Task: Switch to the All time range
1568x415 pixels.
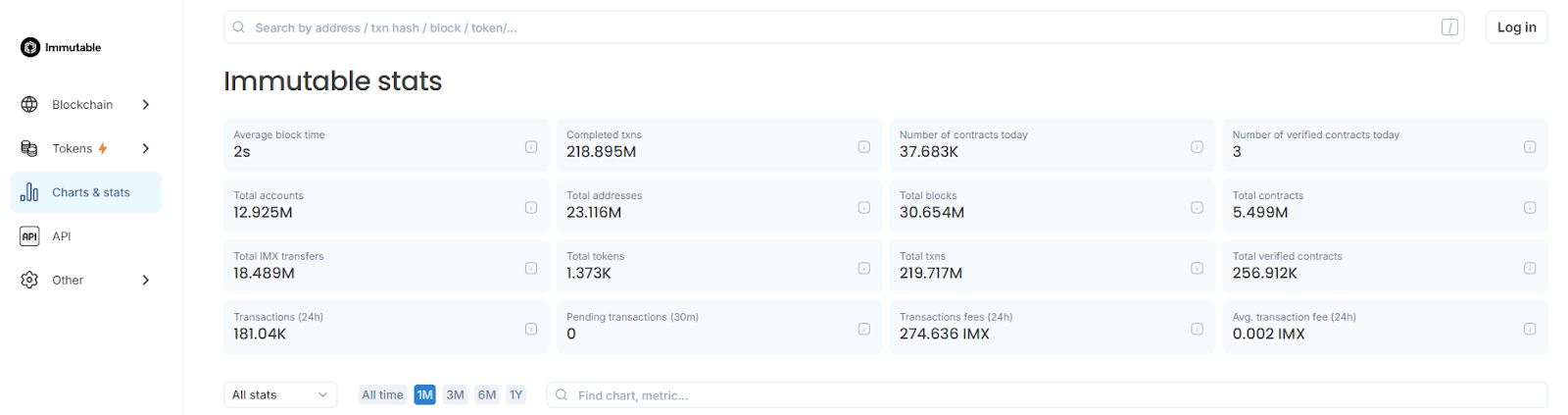Action: 382,395
